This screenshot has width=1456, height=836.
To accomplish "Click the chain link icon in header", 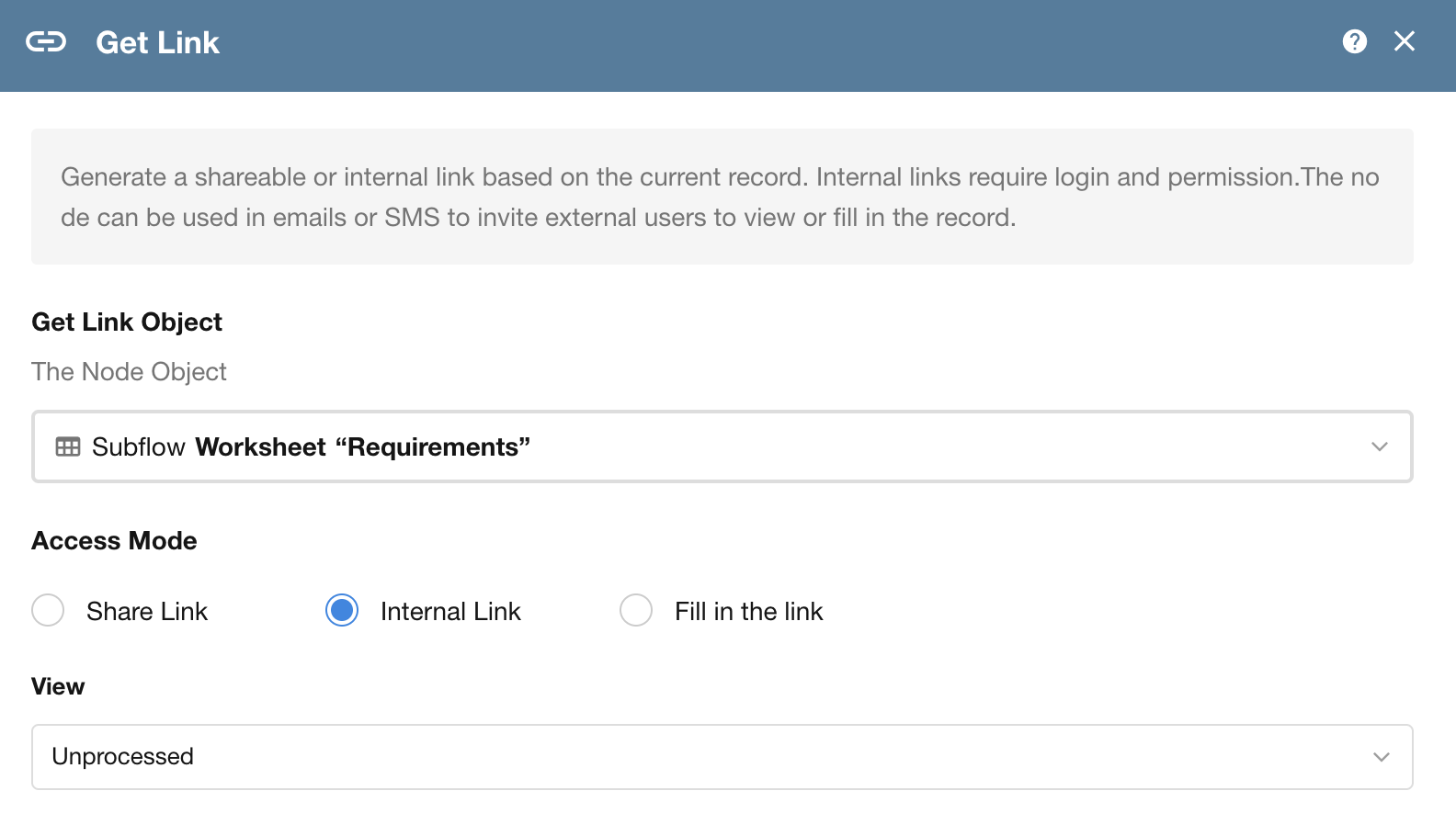I will [46, 42].
